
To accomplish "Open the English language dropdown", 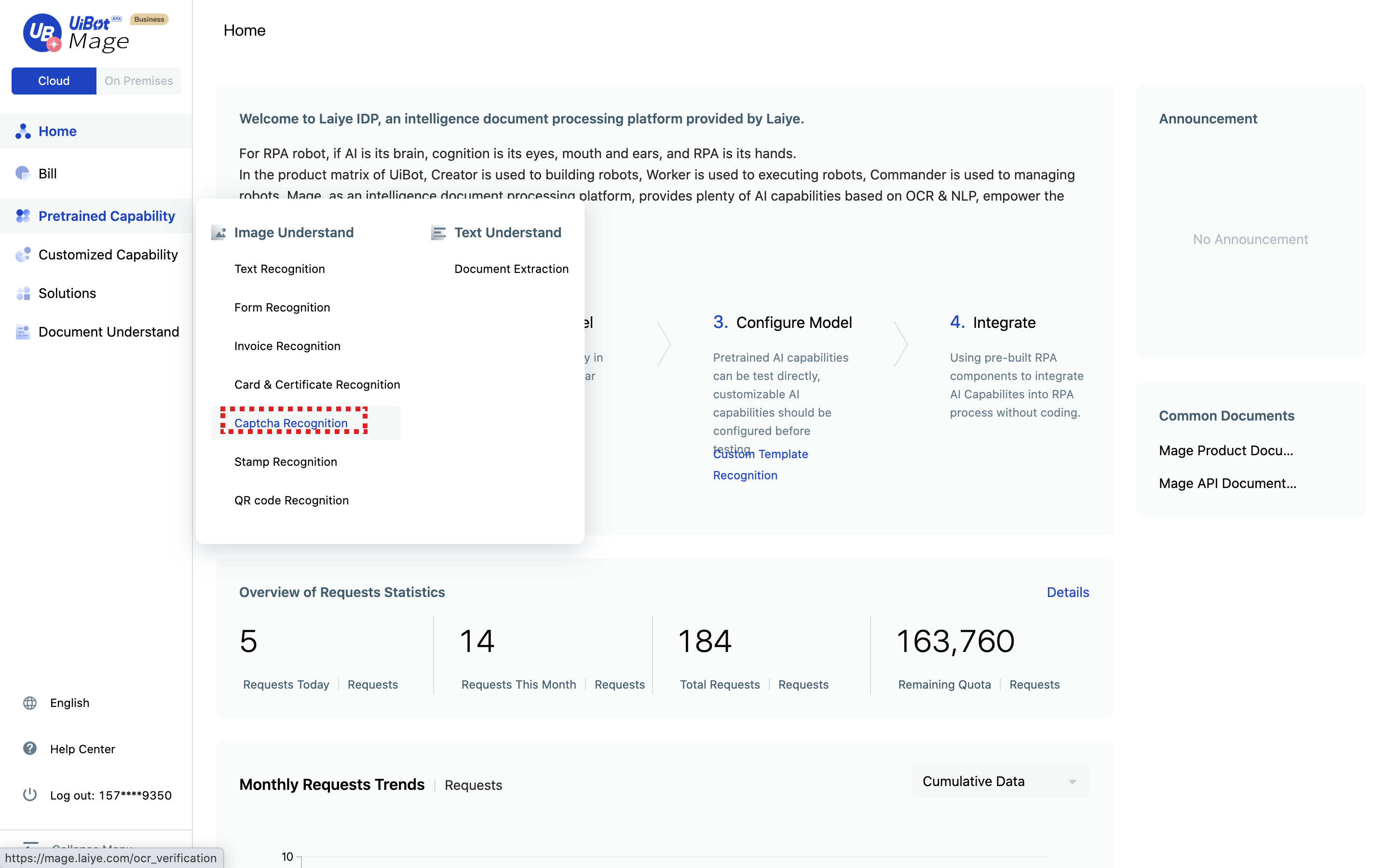I will tap(69, 702).
